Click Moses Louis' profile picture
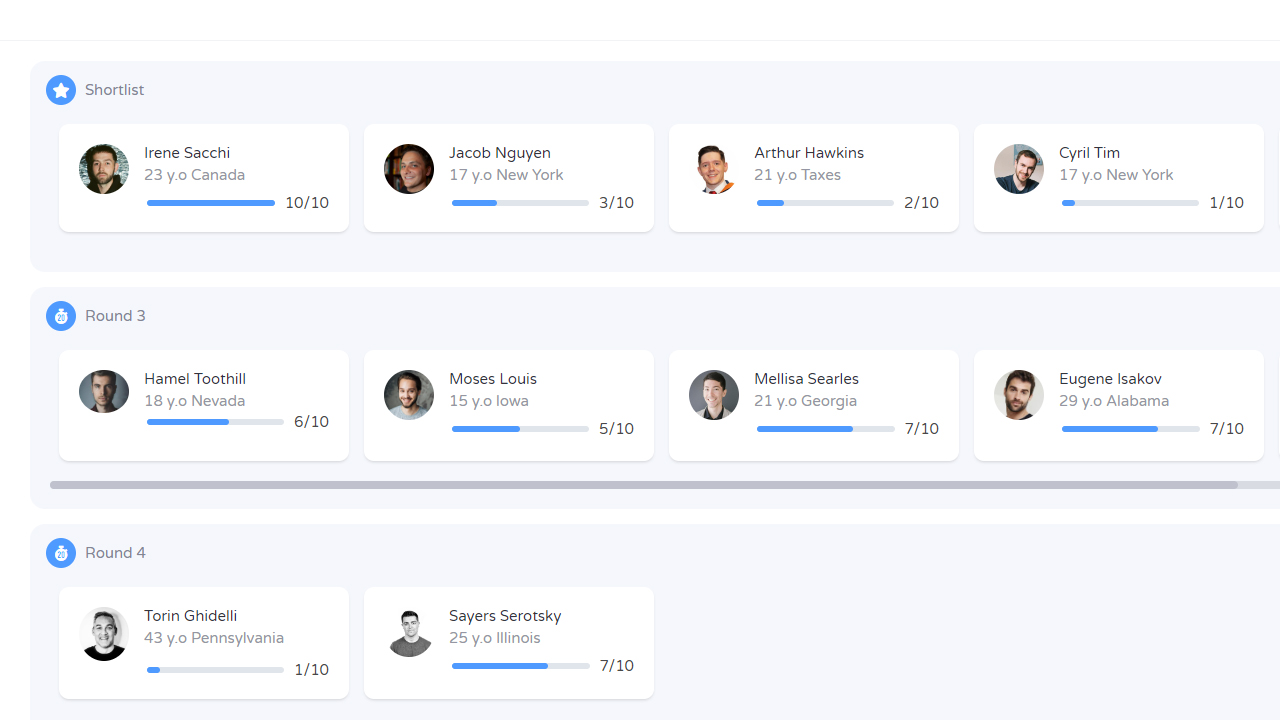Image resolution: width=1280 pixels, height=720 pixels. click(x=409, y=395)
